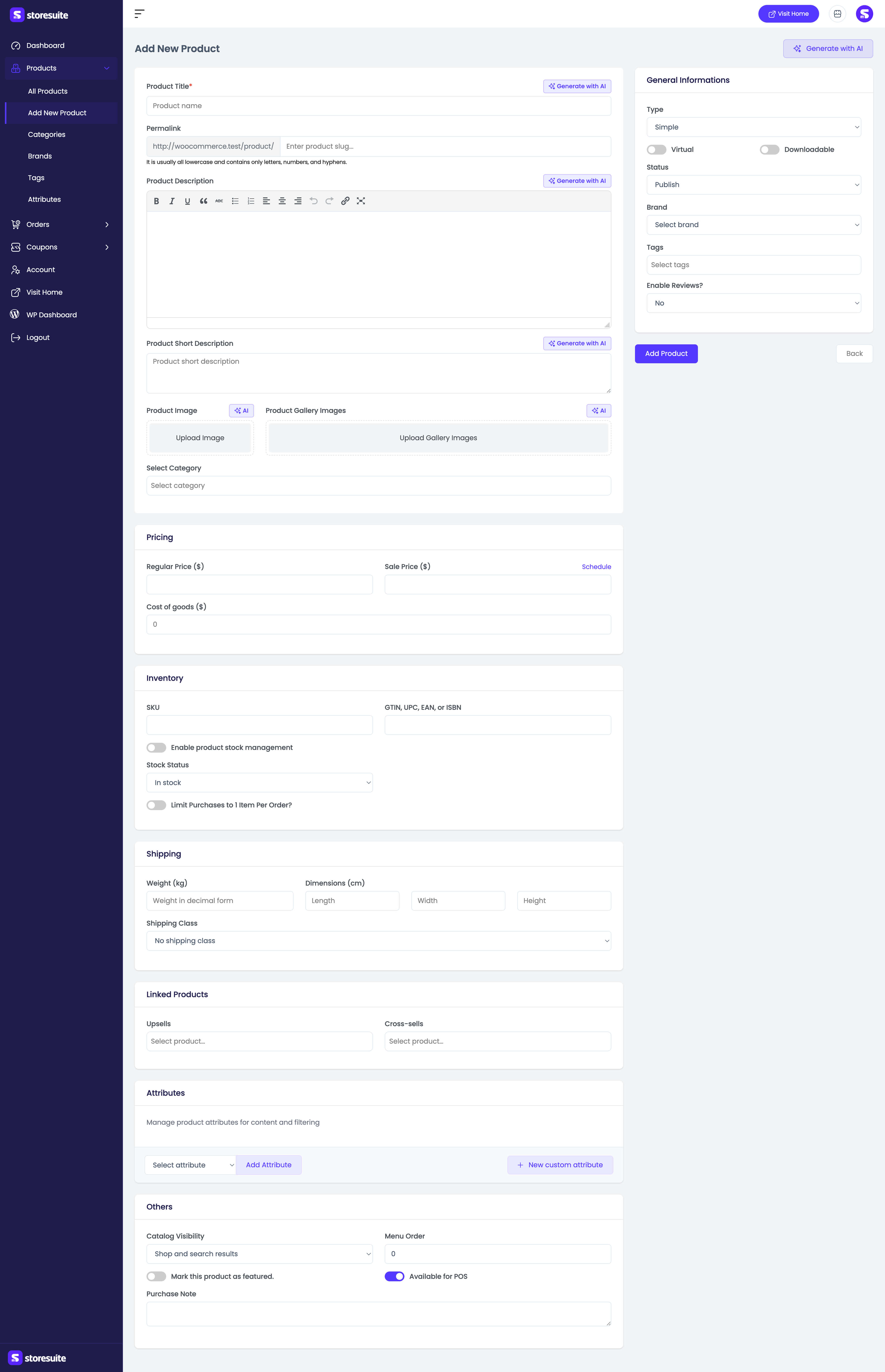Generate short description with AI
This screenshot has width=885, height=1372.
coord(577,344)
